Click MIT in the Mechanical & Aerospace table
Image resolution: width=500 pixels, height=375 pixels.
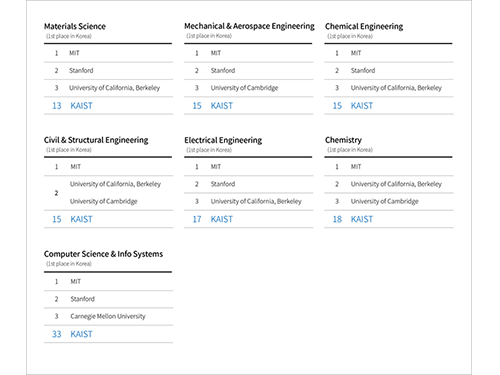[216, 53]
